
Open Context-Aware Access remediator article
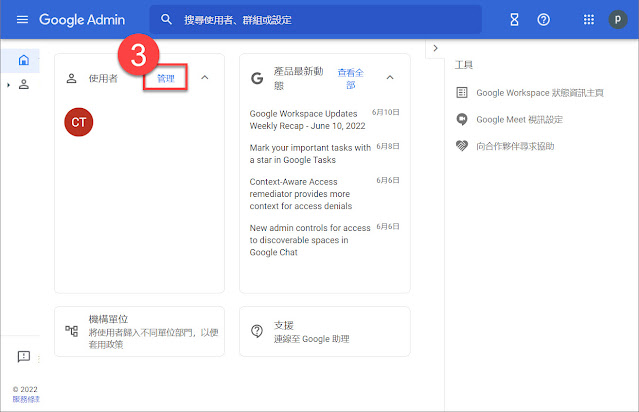[x=300, y=194]
